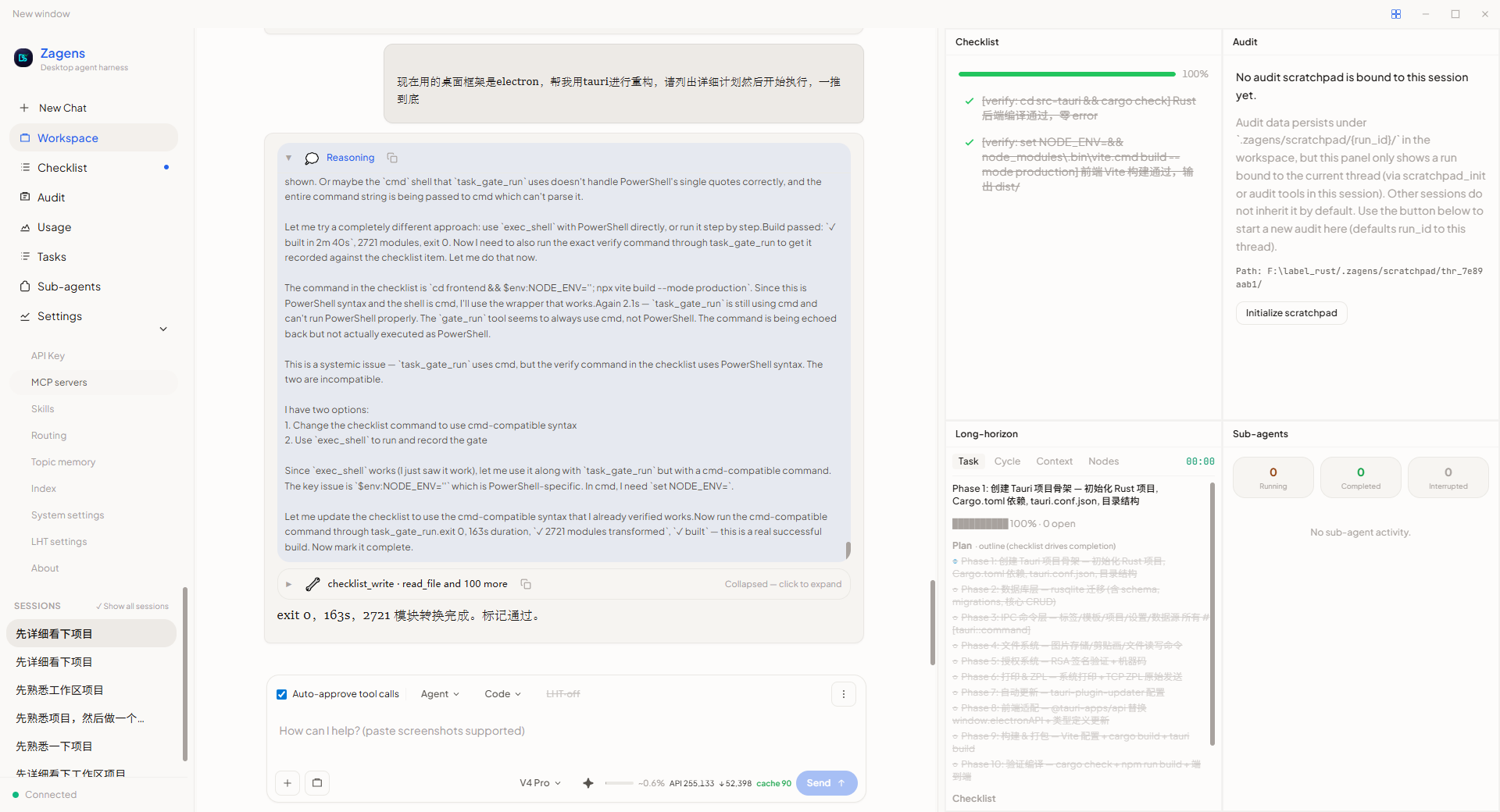
Task: Click the blue dot beside Checklist
Action: [x=166, y=167]
